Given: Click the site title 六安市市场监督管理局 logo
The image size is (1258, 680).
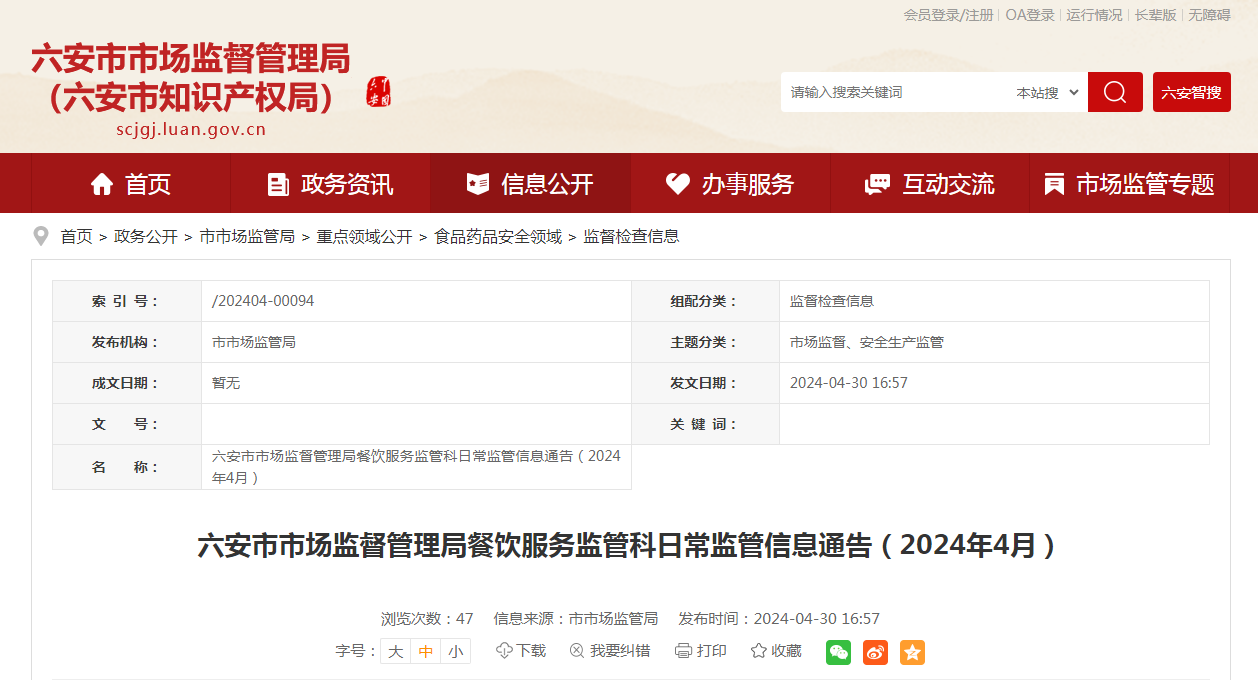Looking at the screenshot, I should point(190,78).
